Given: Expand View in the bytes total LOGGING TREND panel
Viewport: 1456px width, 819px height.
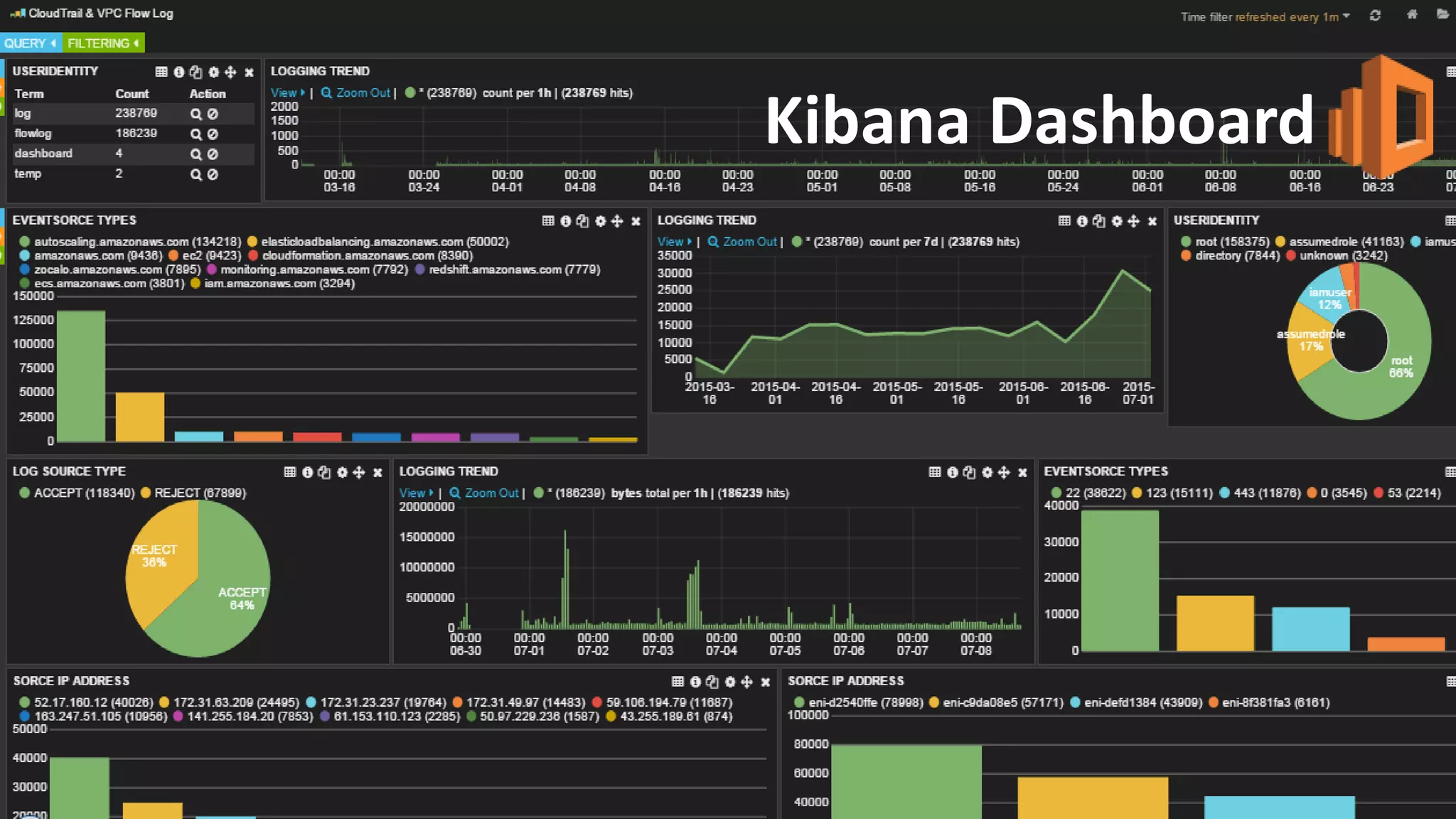Looking at the screenshot, I should point(416,493).
